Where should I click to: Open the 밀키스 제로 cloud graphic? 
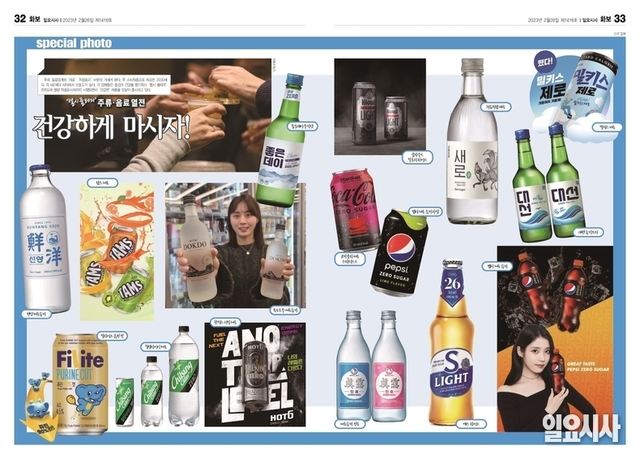pyautogui.click(x=577, y=96)
